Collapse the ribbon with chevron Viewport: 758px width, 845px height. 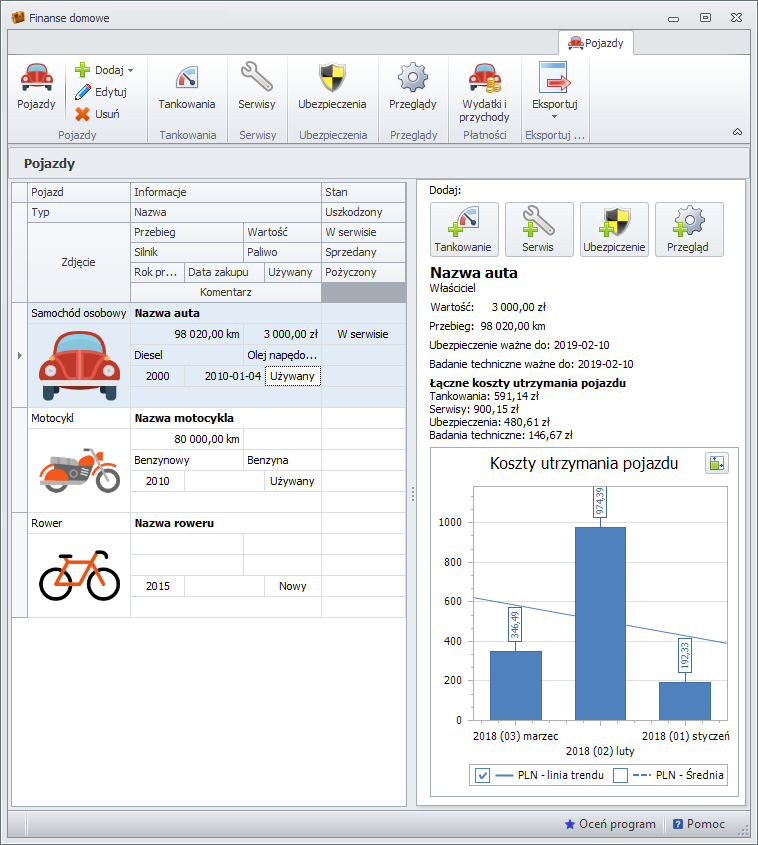[x=737, y=132]
